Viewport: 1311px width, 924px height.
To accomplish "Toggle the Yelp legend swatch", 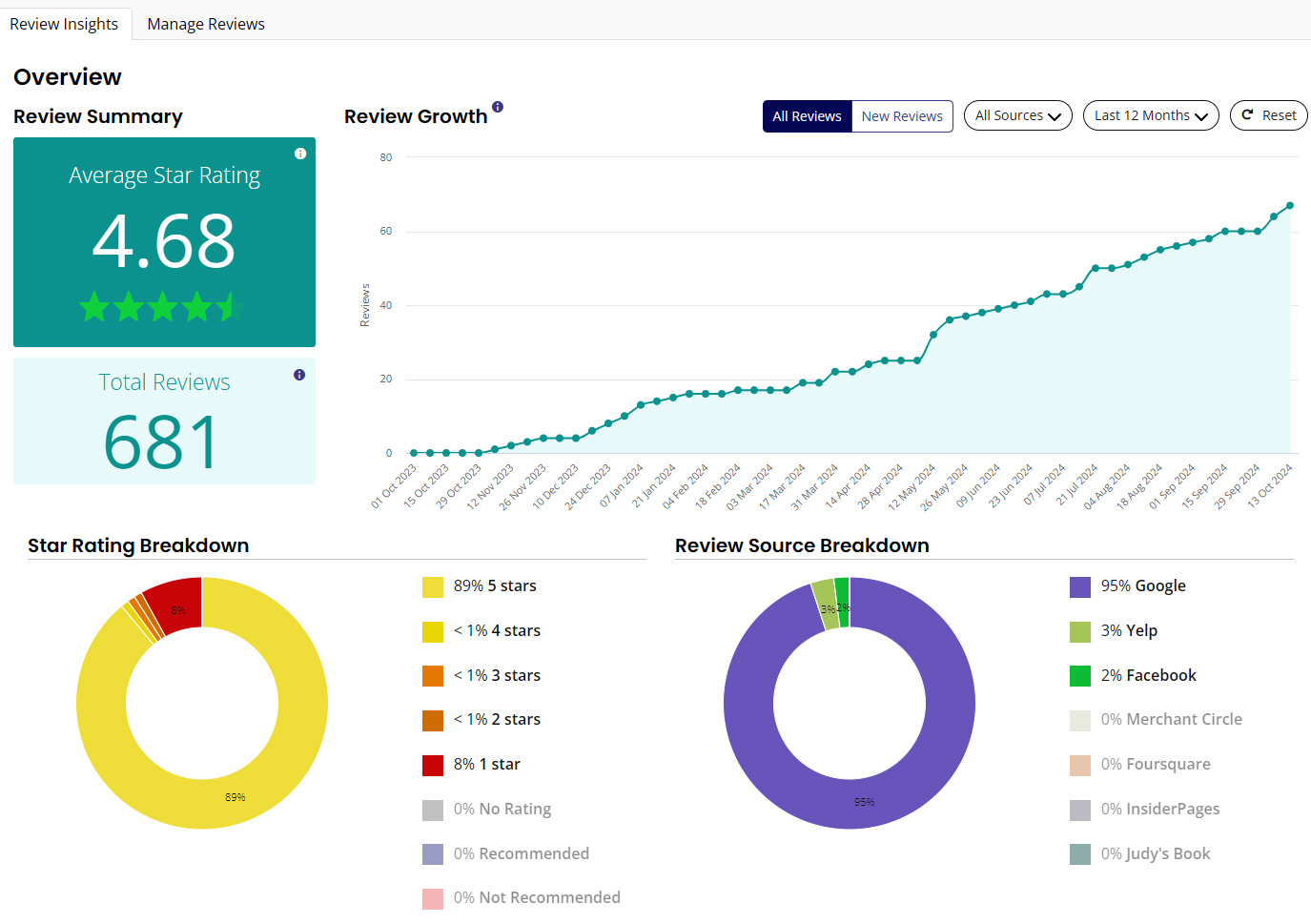I will point(1080,631).
